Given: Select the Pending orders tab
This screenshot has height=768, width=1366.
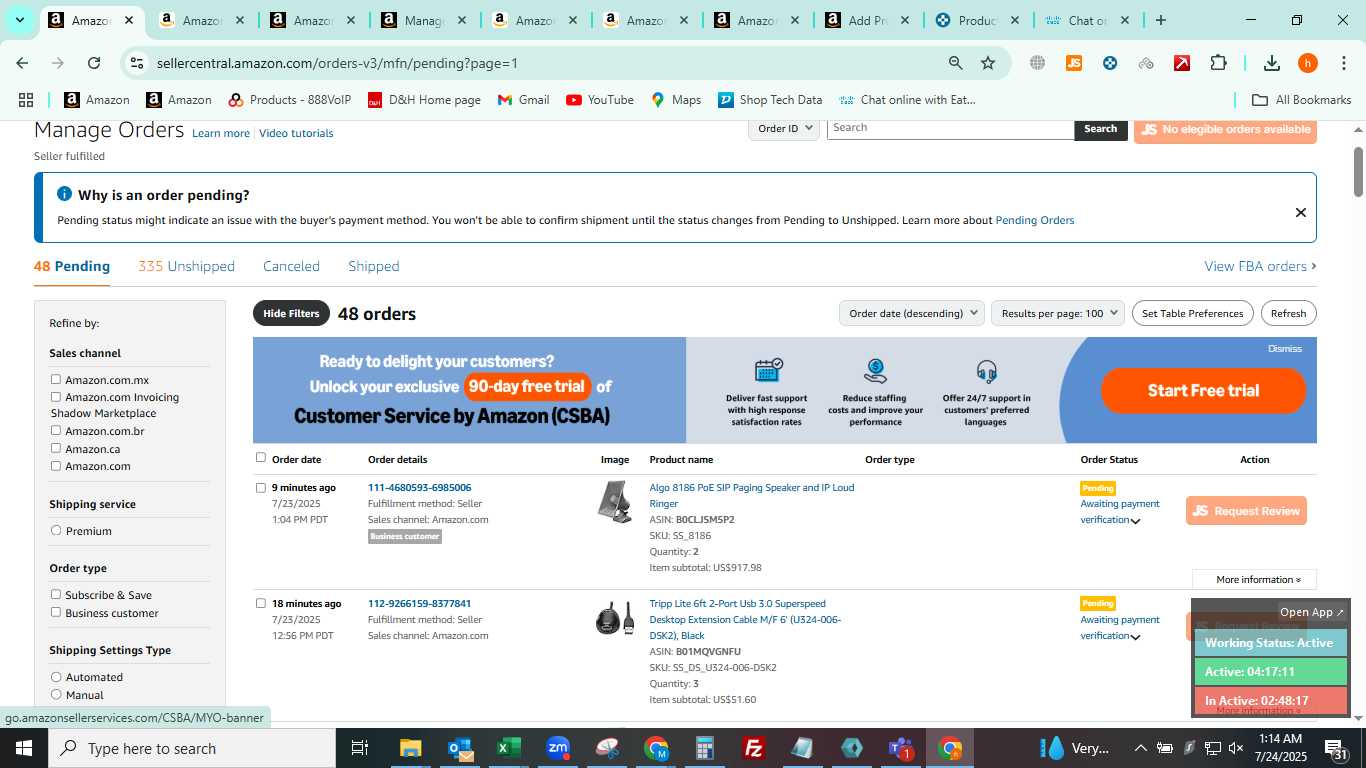Looking at the screenshot, I should point(72,266).
